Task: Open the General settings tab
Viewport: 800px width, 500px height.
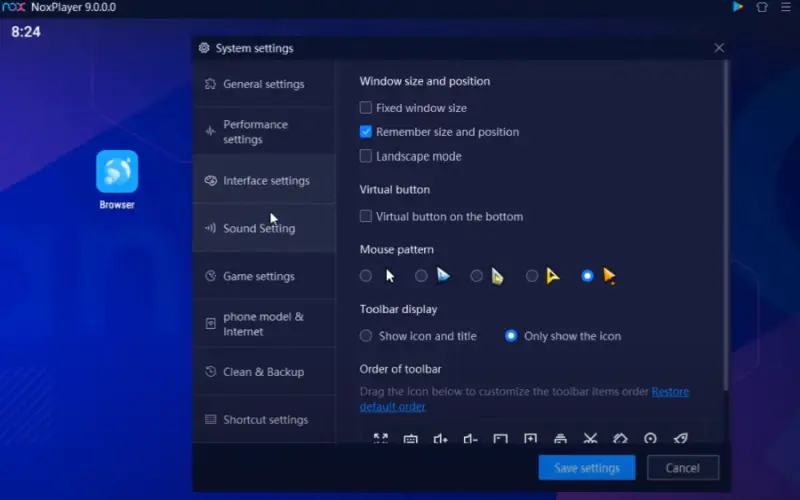Action: coord(264,84)
